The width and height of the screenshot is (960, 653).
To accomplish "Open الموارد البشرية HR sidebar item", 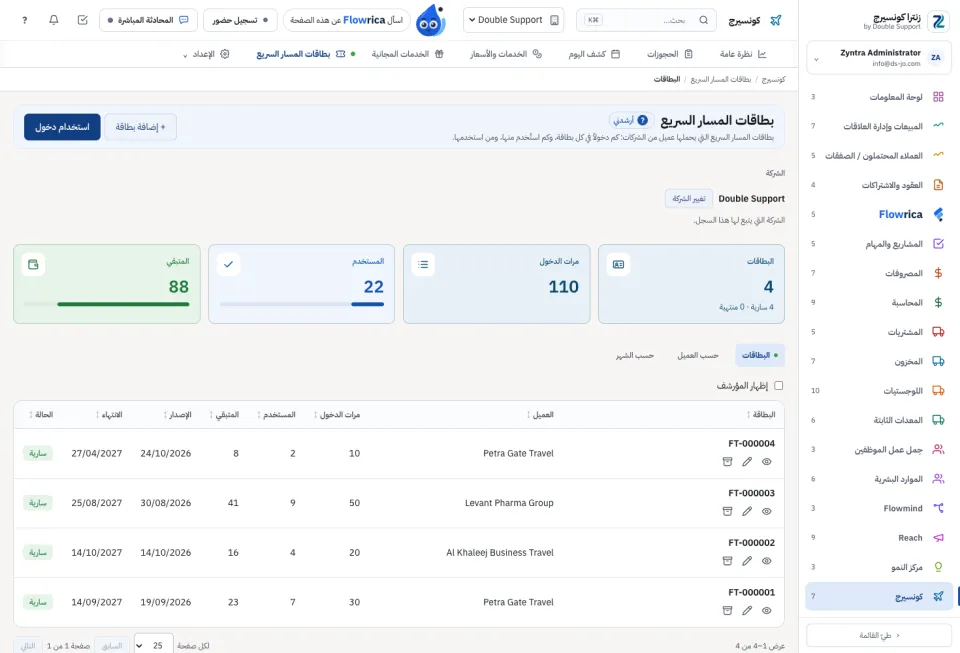I will [x=879, y=479].
